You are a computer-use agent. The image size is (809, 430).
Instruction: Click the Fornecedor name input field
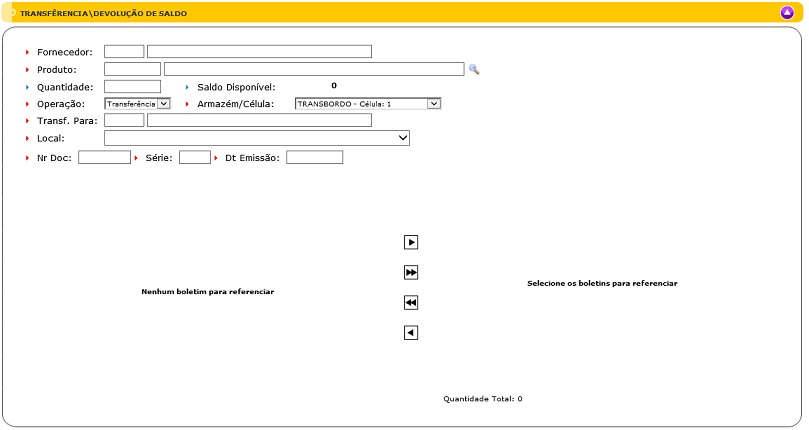coord(259,51)
